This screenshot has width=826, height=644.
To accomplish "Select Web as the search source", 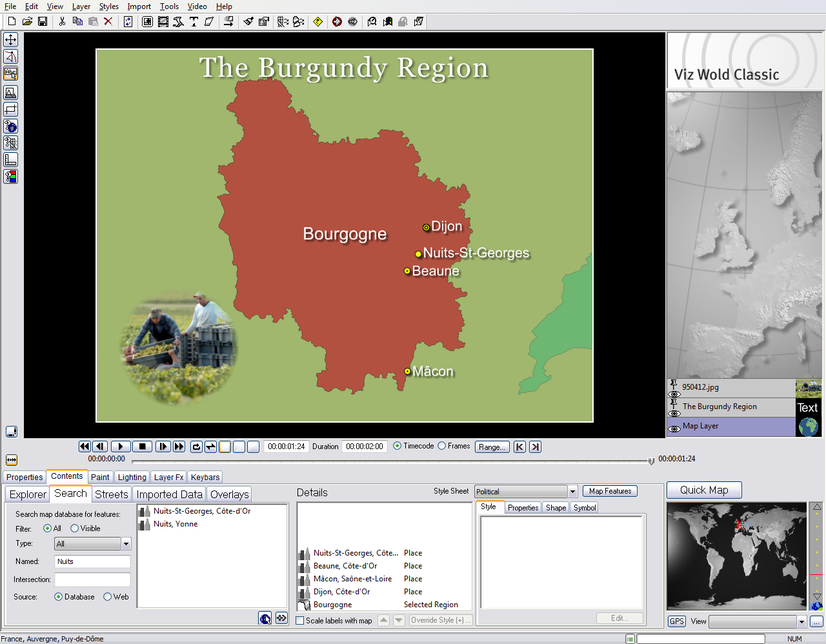I will [x=108, y=596].
